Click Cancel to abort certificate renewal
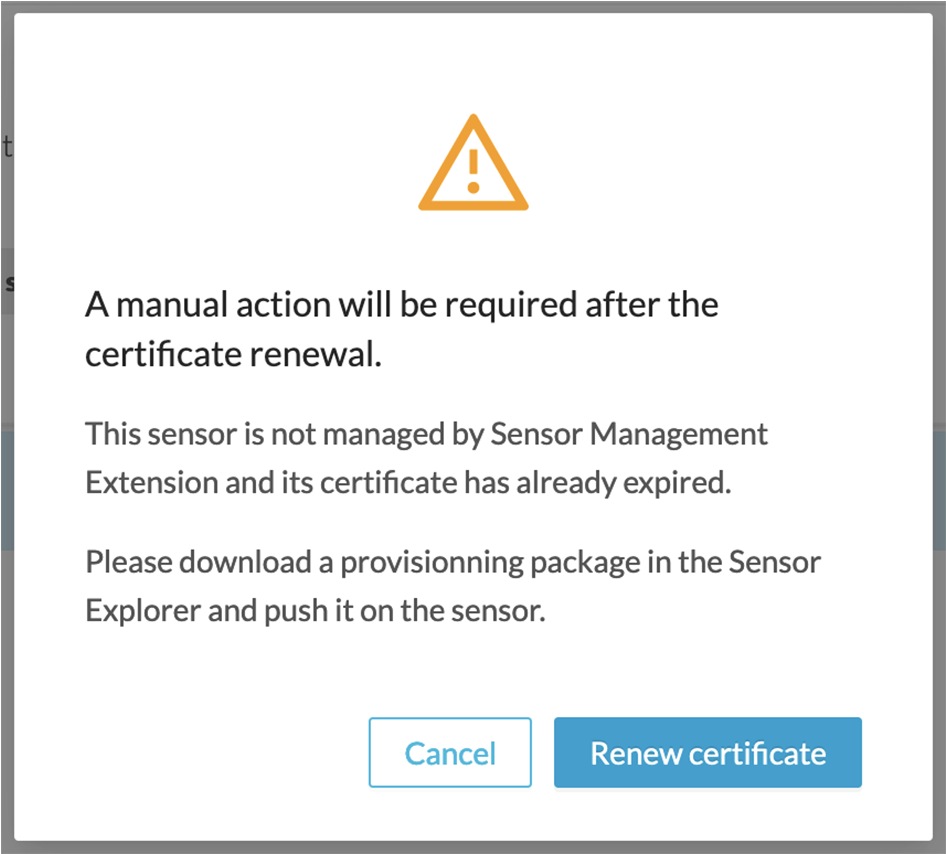This screenshot has width=946, height=854. point(449,753)
